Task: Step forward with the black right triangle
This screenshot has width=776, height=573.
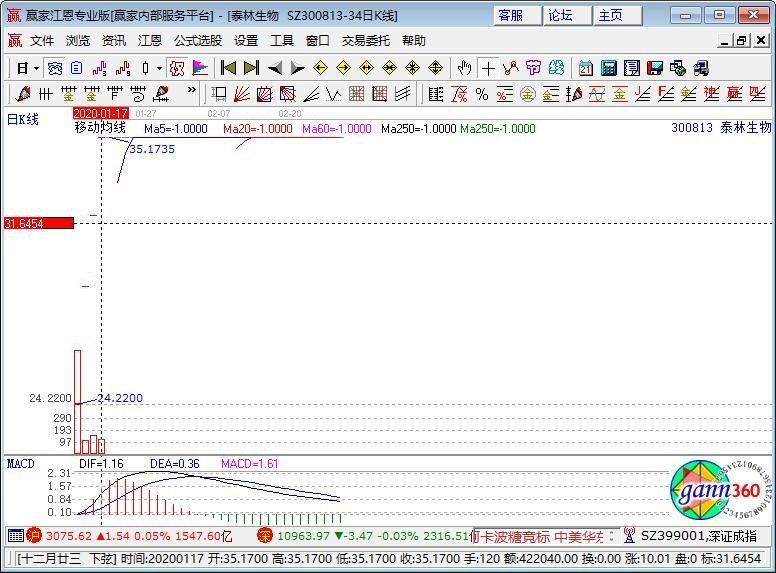Action: click(x=297, y=68)
